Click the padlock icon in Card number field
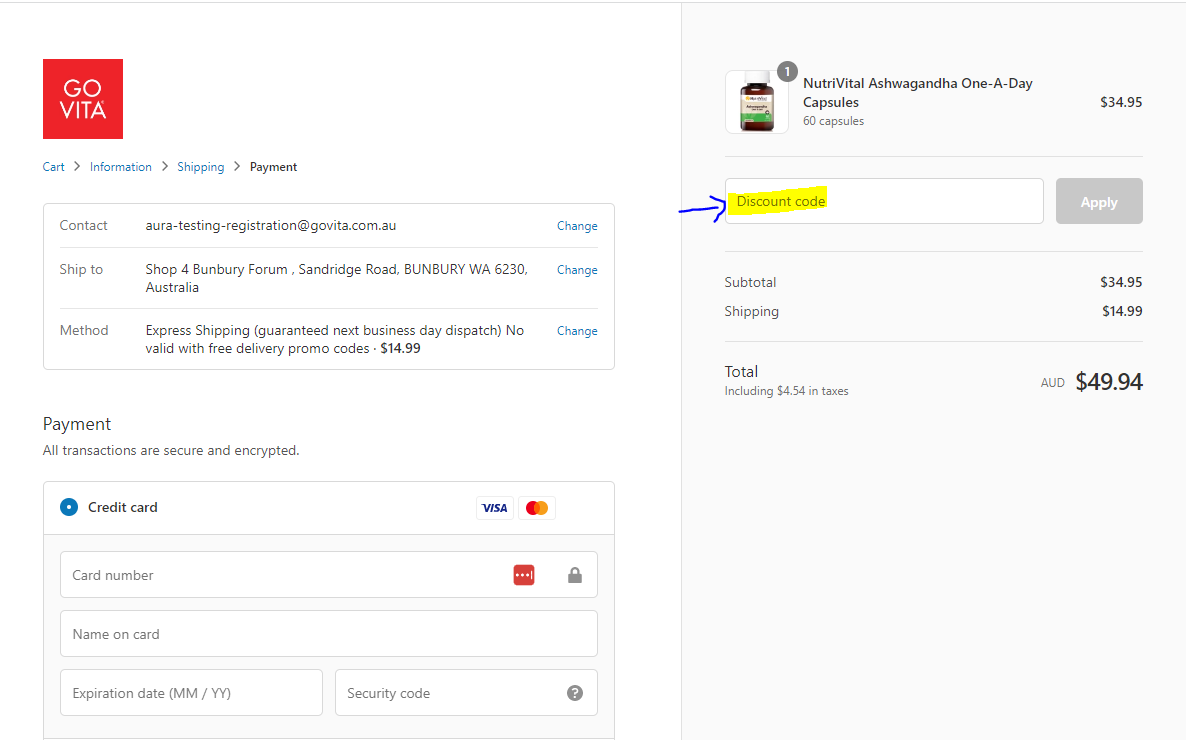Viewport: 1186px width, 740px height. point(575,575)
